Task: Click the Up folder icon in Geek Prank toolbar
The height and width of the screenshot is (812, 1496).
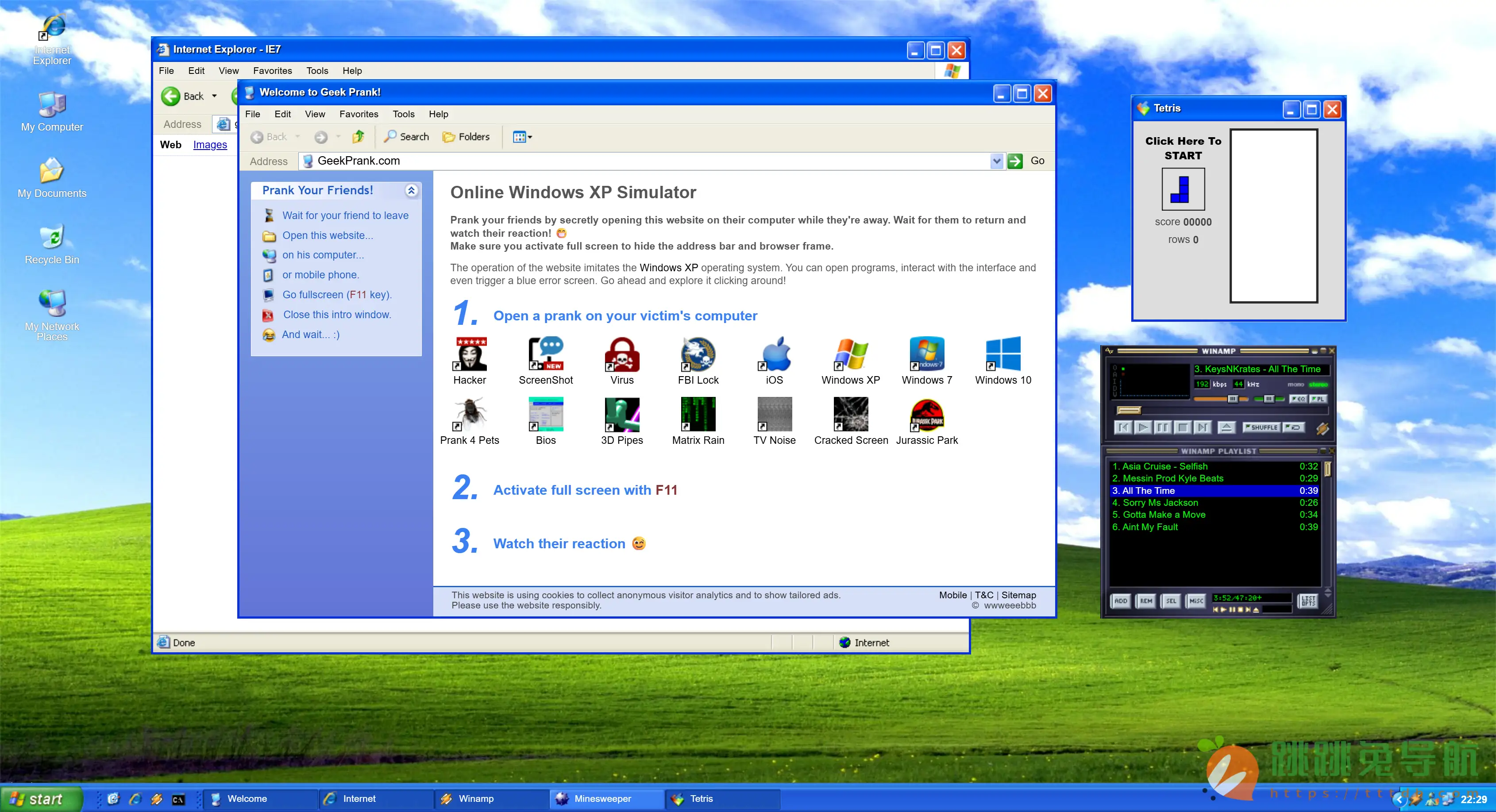Action: [359, 137]
